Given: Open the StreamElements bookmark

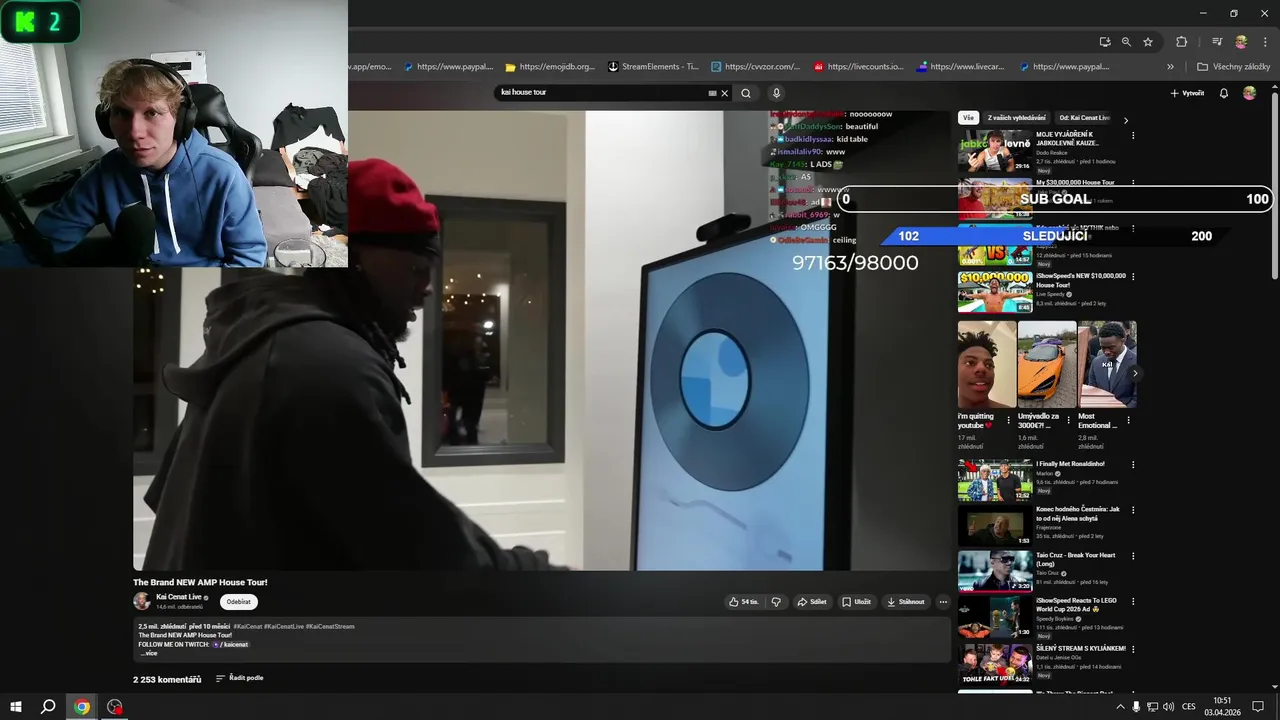Looking at the screenshot, I should click(x=653, y=67).
